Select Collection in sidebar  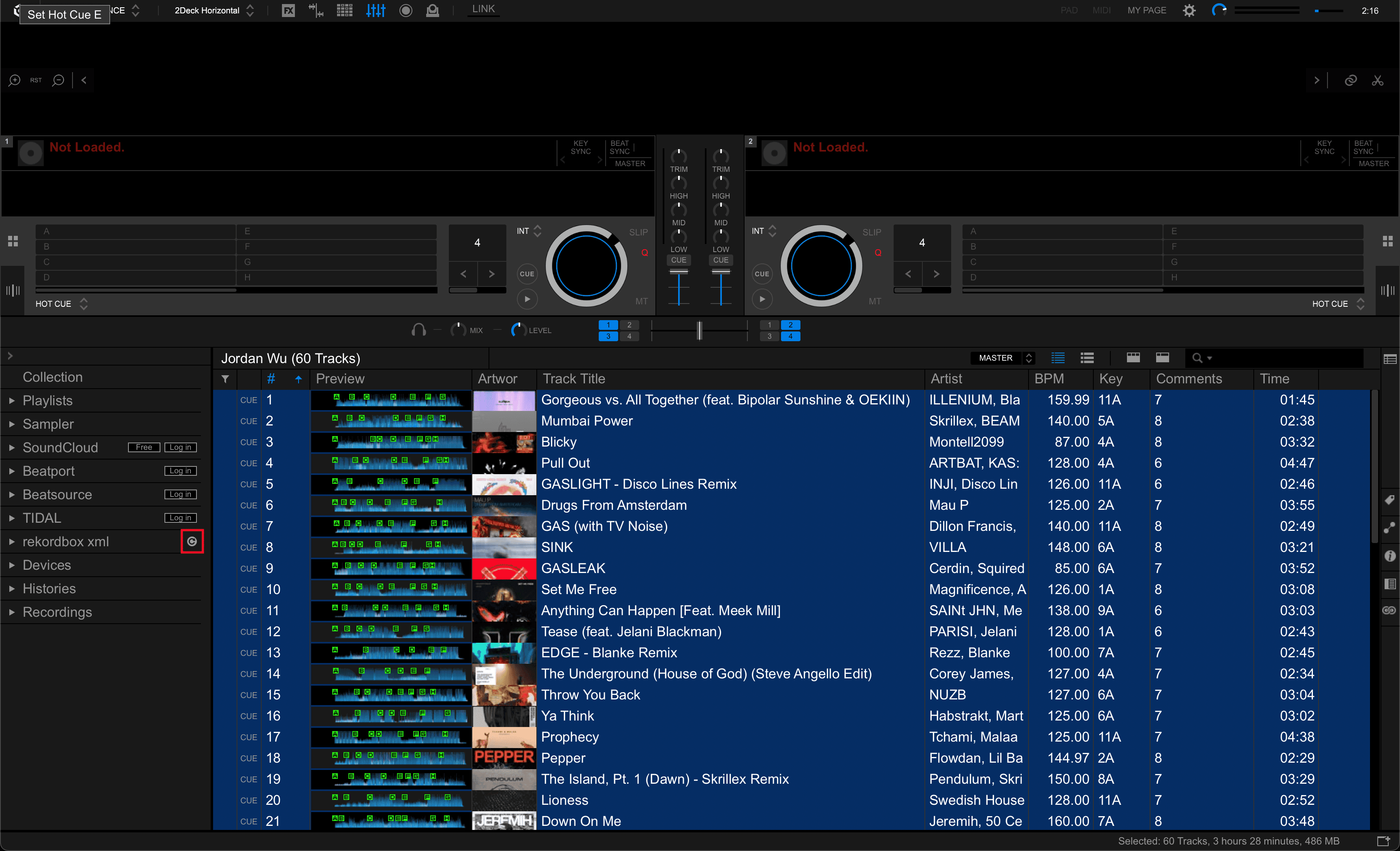tap(52, 377)
